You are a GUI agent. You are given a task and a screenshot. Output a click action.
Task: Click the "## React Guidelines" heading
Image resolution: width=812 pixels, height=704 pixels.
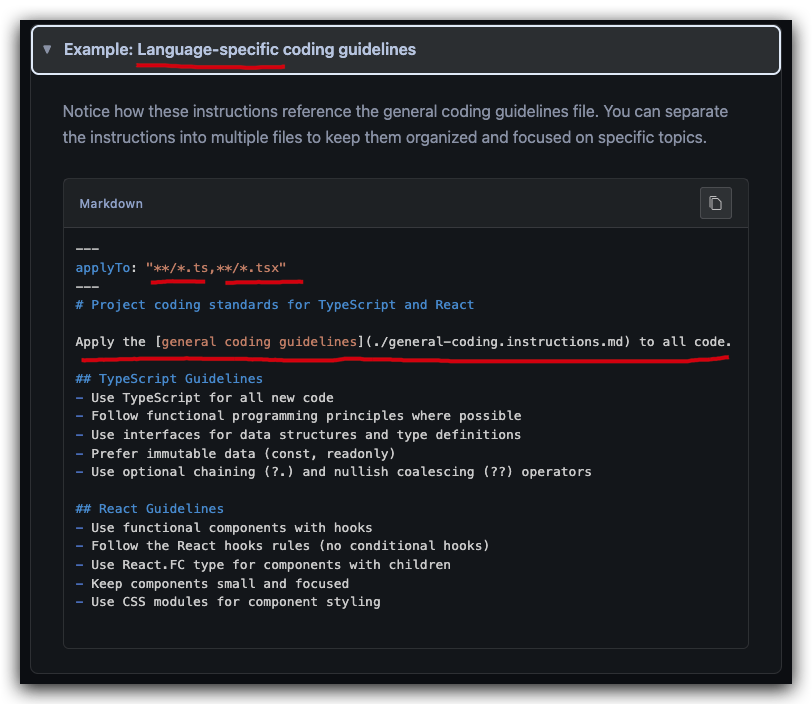click(x=149, y=509)
